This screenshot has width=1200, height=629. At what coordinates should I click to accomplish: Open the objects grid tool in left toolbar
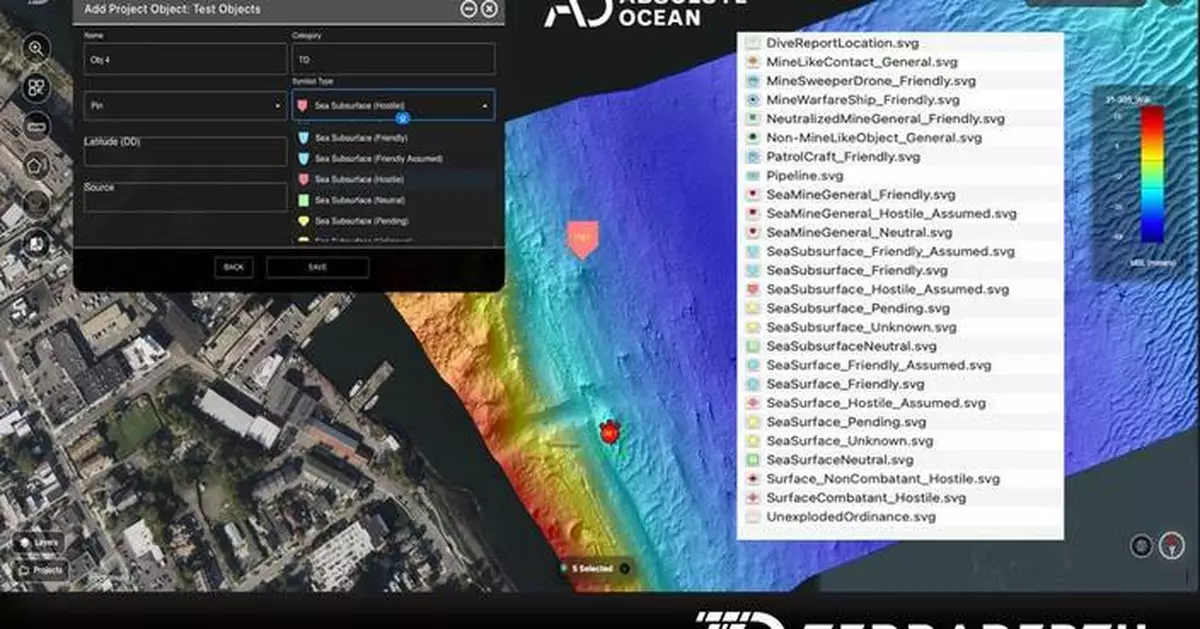[37, 87]
